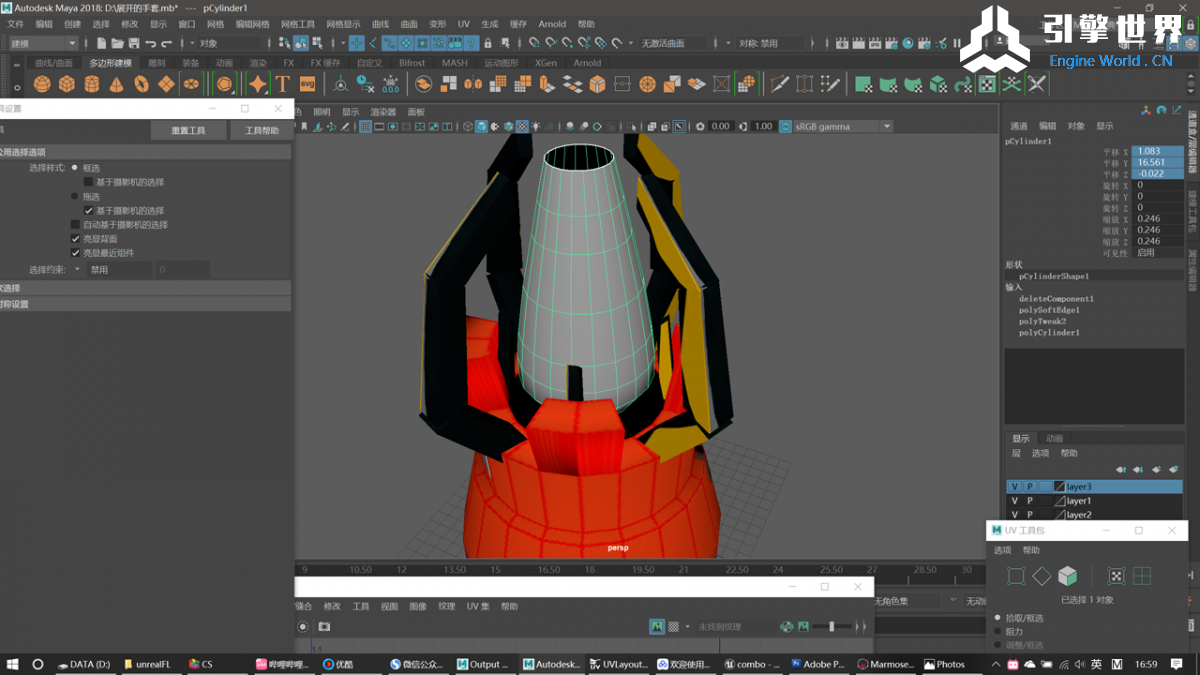Uncheck the 亮显背面 checkbox
1200x675 pixels.
[75, 239]
